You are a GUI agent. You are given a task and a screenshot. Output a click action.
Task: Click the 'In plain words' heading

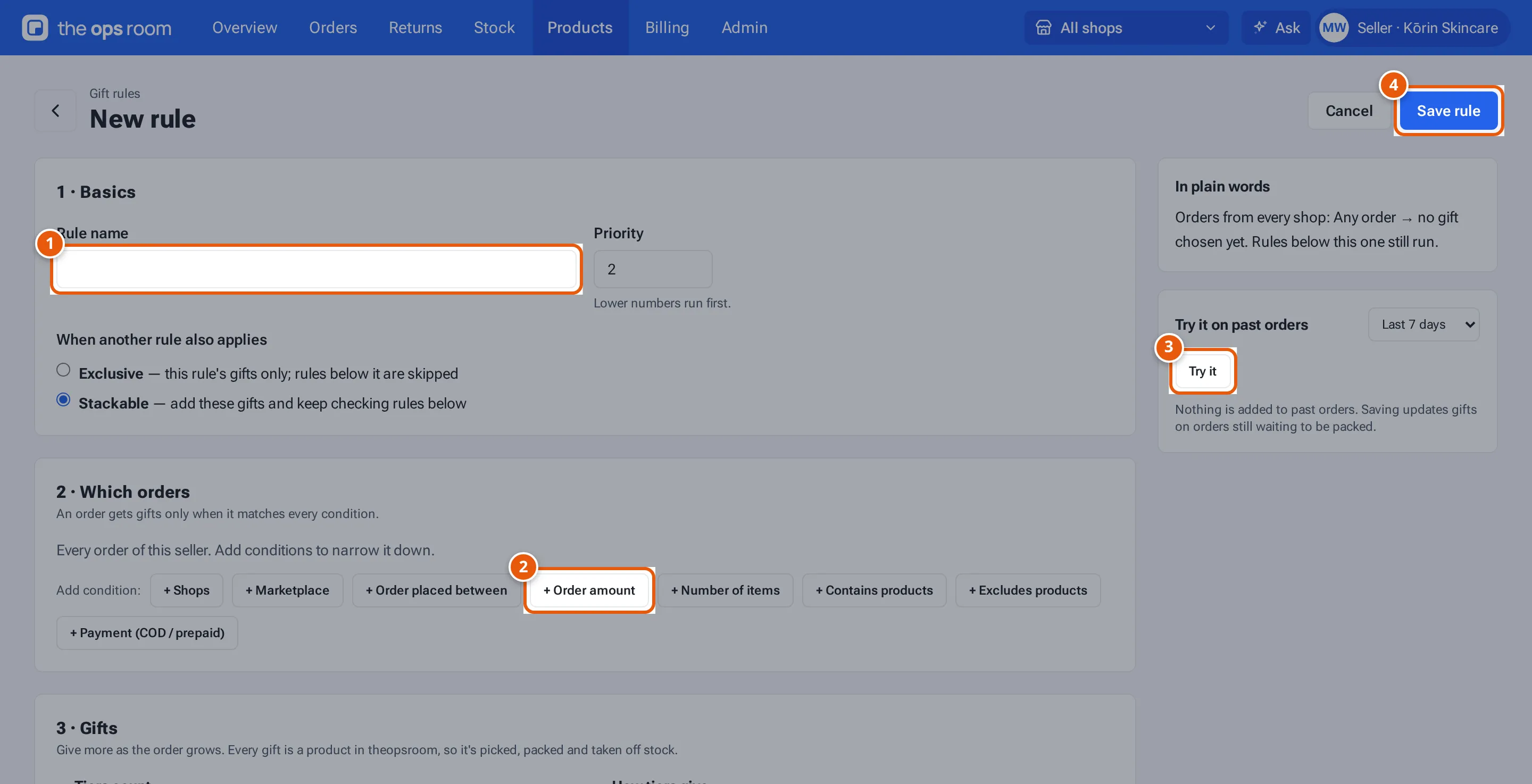(x=1221, y=186)
